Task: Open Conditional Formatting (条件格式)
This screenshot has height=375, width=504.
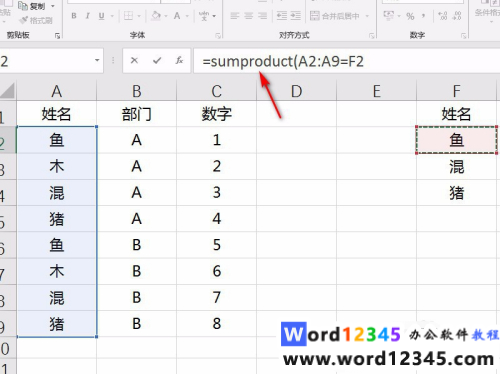Action: pyautogui.click(x=488, y=12)
